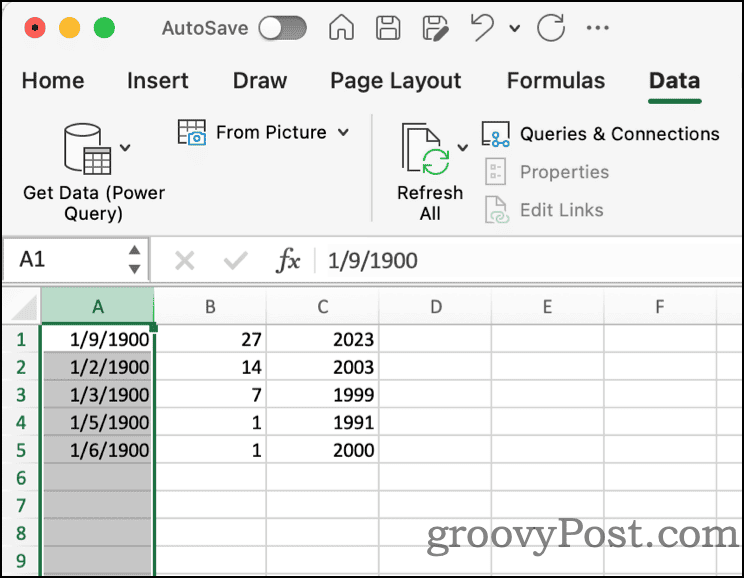744x578 pixels.
Task: Click the Get Data database icon
Action: tap(88, 149)
